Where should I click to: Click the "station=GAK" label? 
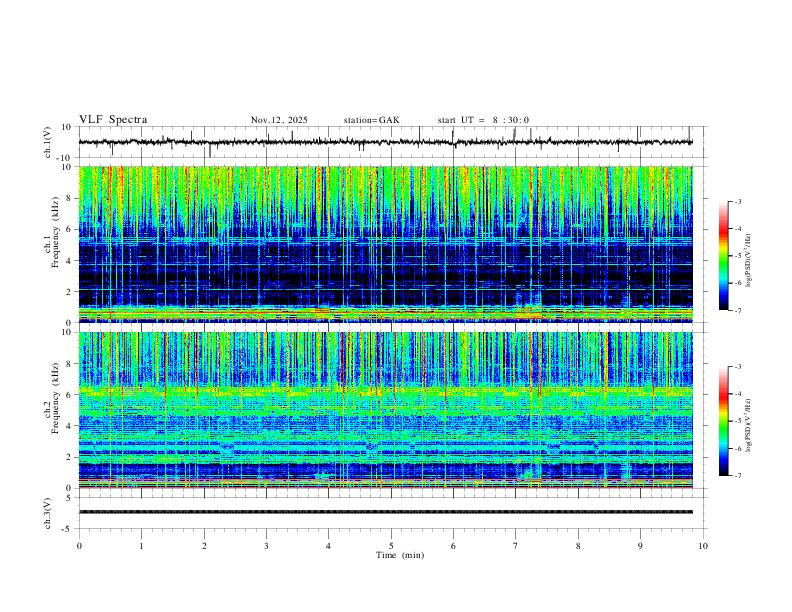371,120
